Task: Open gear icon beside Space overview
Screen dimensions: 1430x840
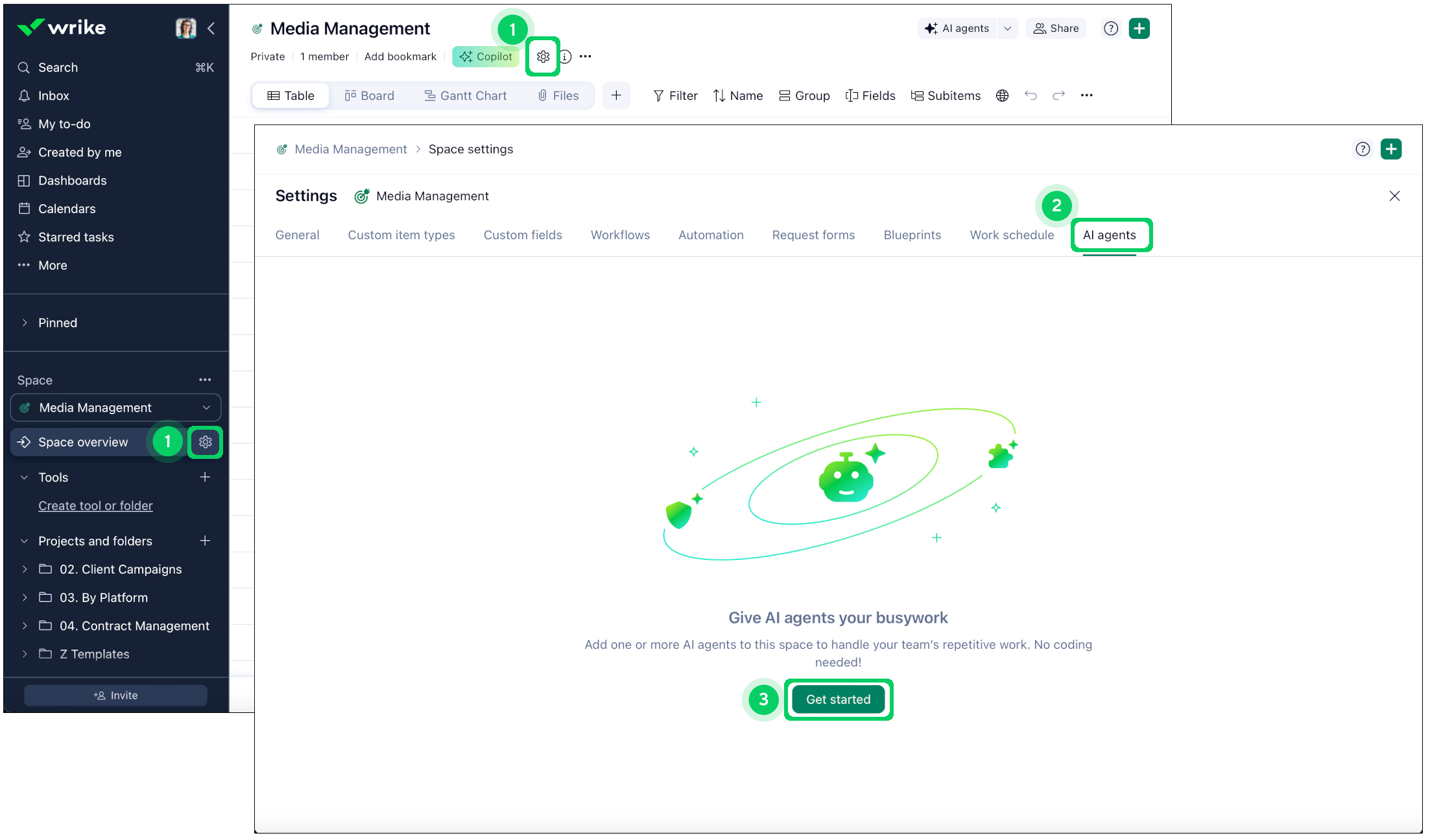Action: (x=205, y=442)
